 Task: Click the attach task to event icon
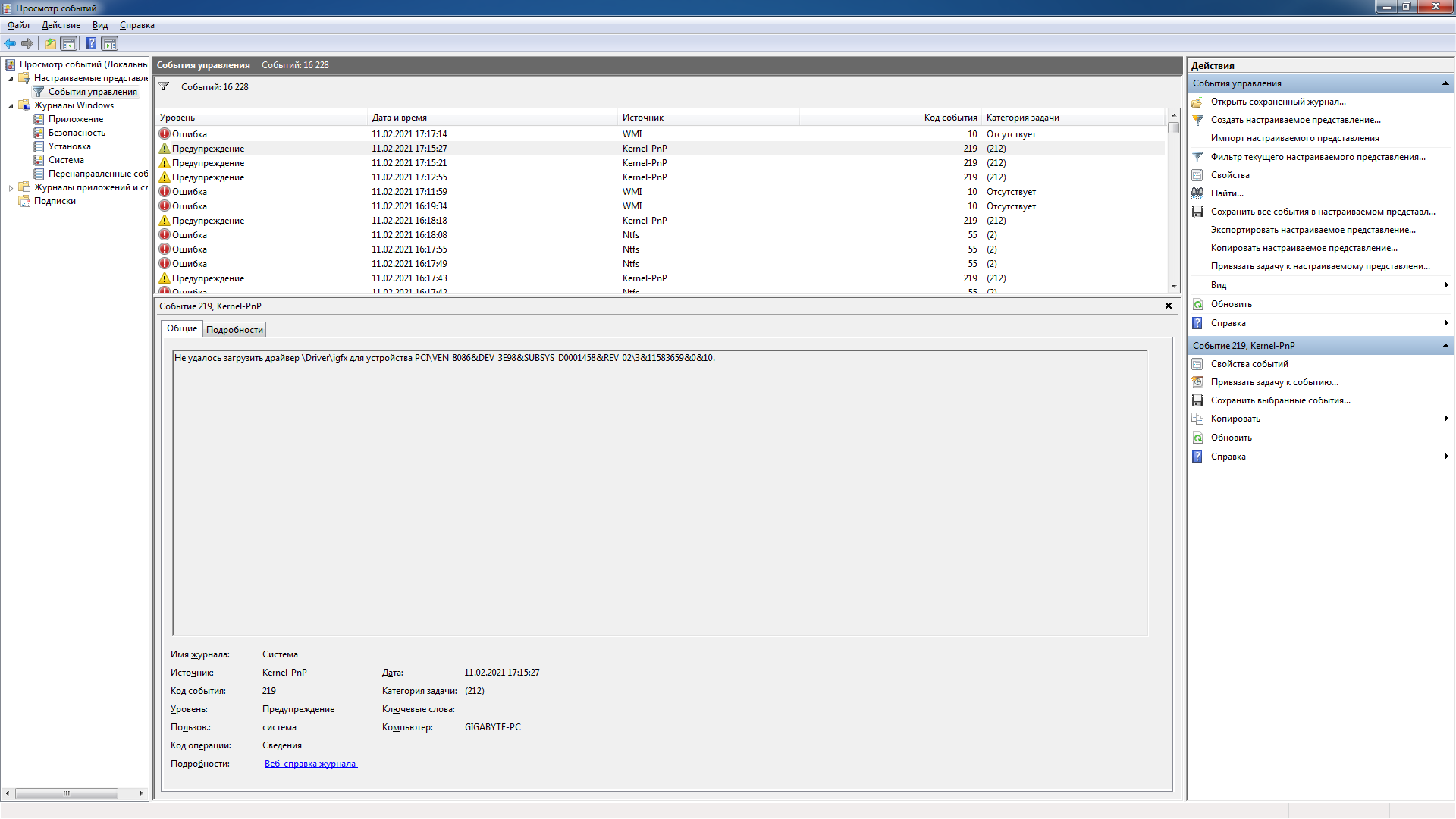1197,382
